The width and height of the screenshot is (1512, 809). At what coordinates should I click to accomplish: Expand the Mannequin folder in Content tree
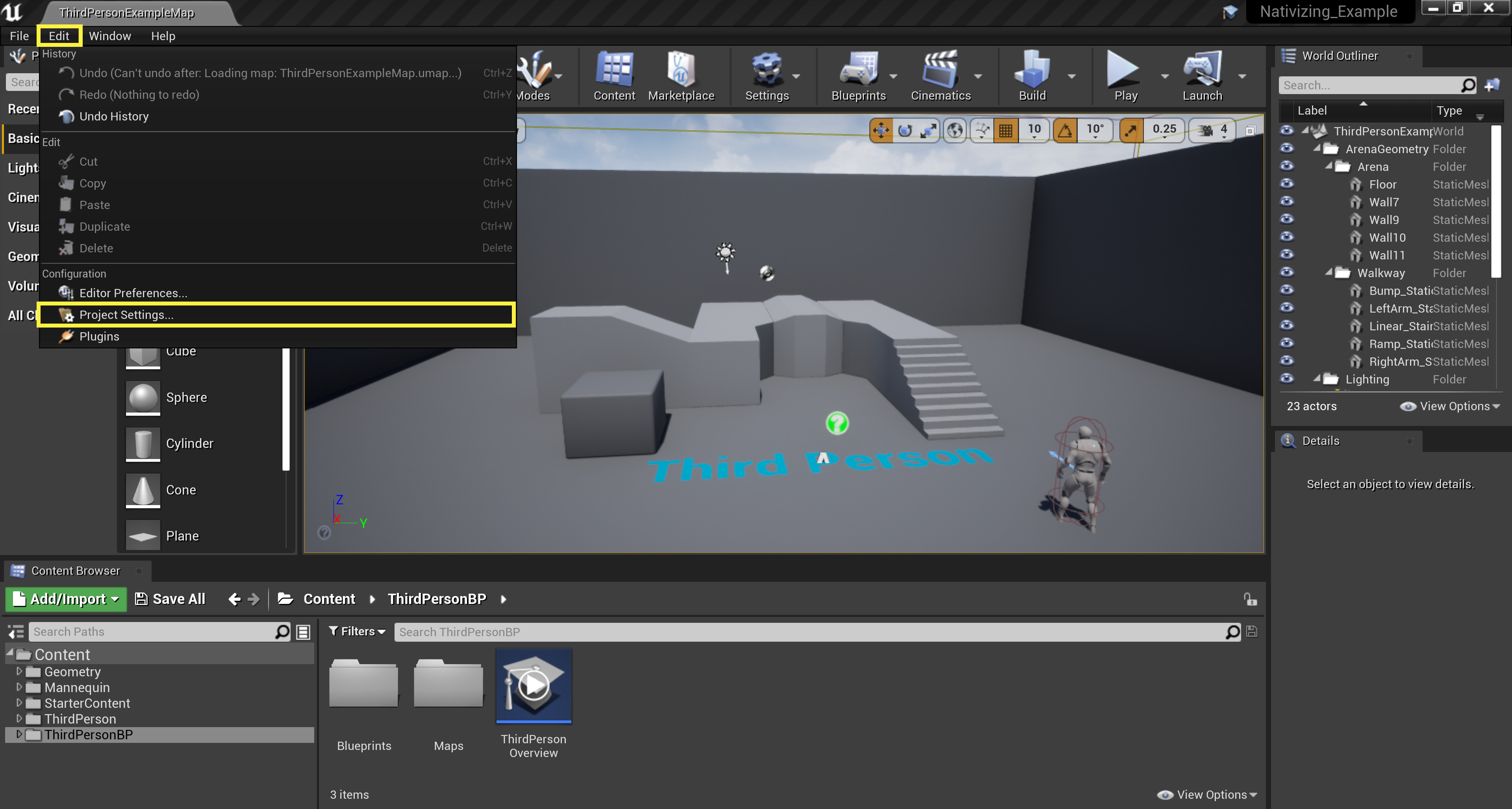(19, 687)
